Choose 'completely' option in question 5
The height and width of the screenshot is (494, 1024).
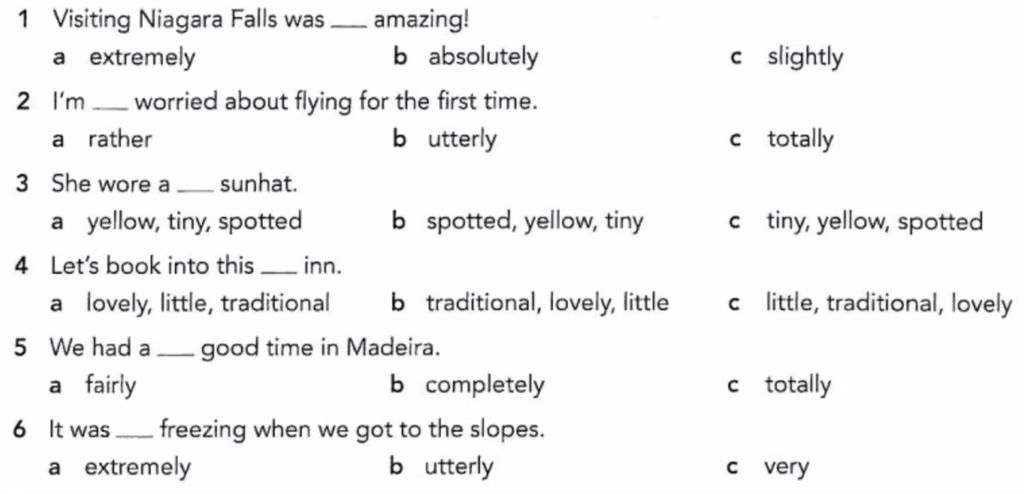tap(485, 386)
